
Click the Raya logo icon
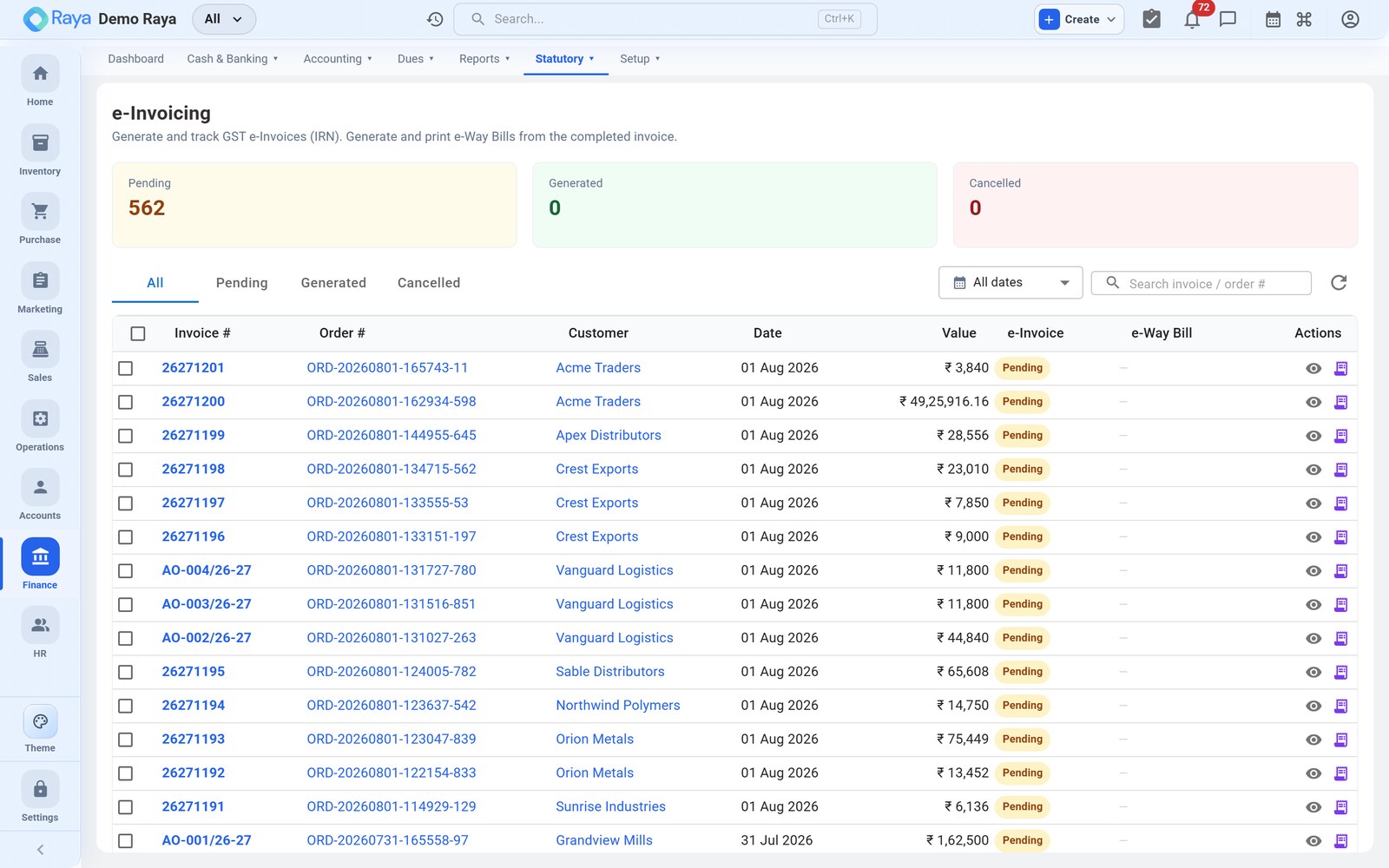[36, 19]
